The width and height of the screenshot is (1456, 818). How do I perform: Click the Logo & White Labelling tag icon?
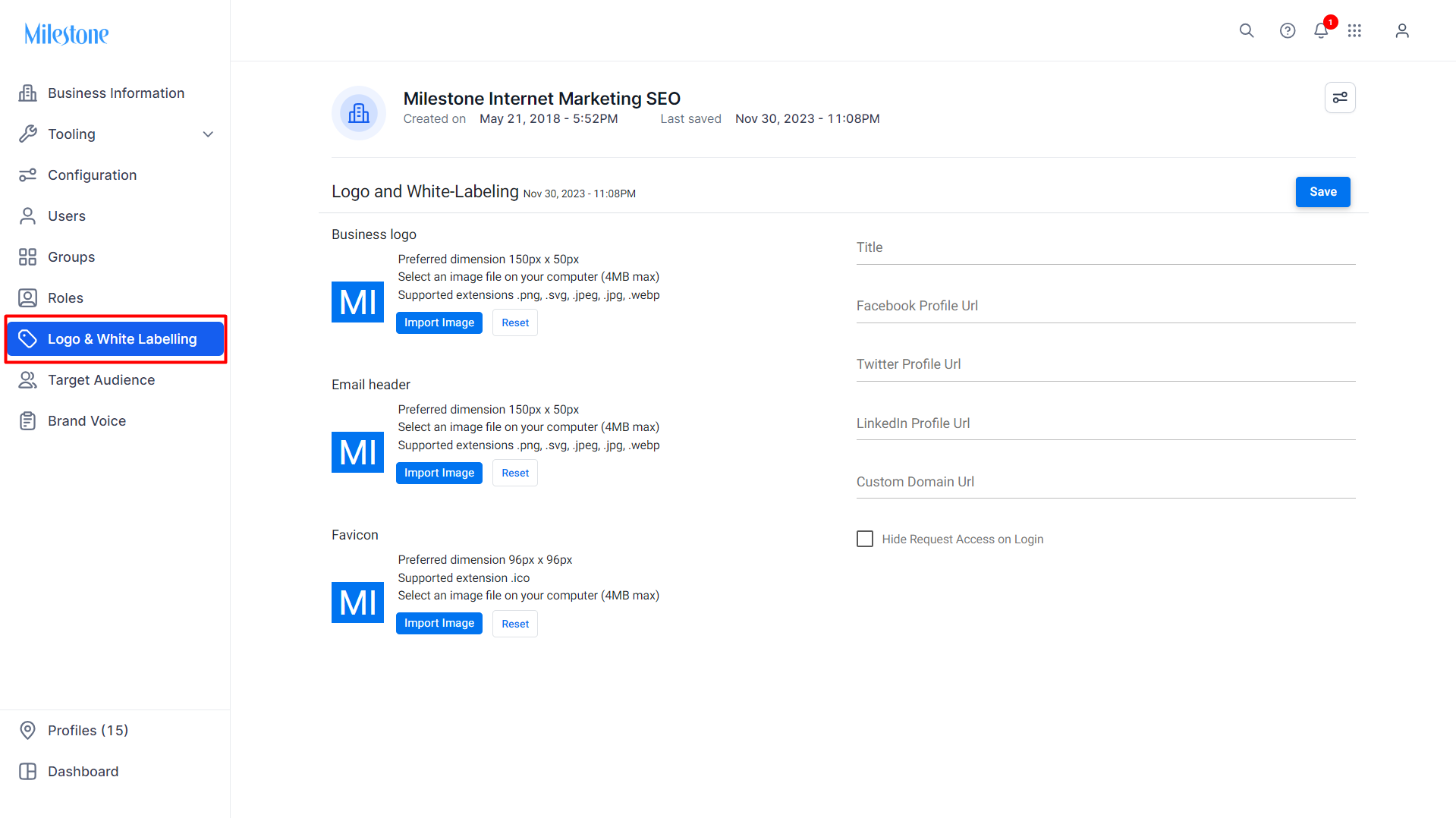coord(28,339)
